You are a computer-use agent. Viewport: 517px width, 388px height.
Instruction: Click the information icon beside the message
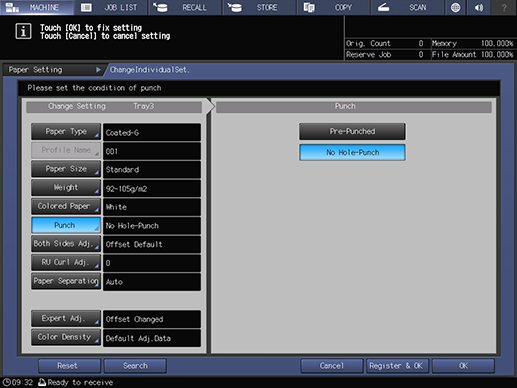[23, 32]
